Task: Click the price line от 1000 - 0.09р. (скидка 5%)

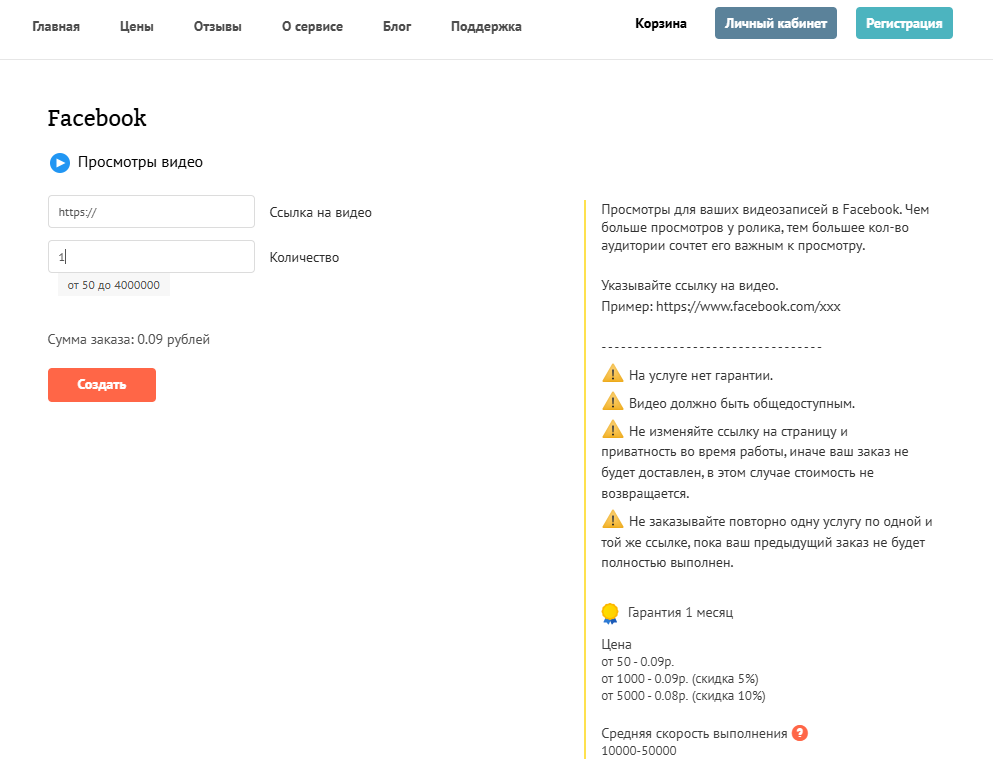Action: [x=680, y=679]
